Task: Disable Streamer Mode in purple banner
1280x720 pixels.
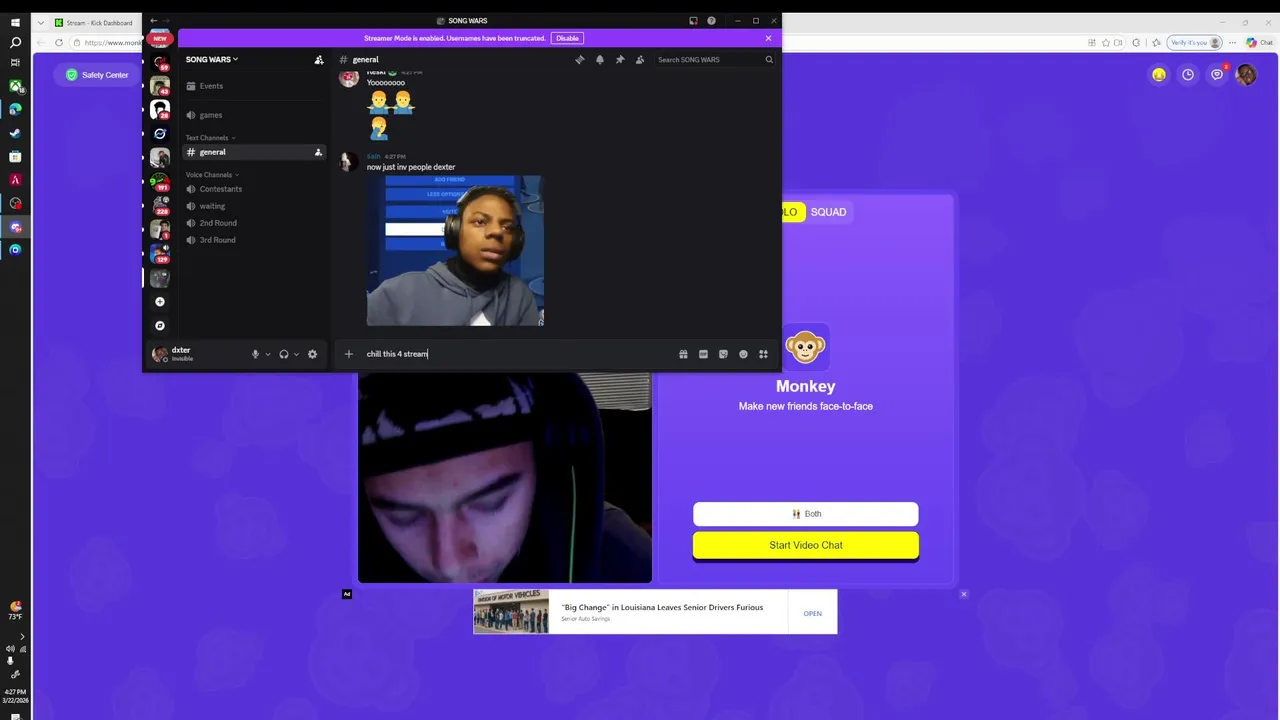Action: click(567, 38)
